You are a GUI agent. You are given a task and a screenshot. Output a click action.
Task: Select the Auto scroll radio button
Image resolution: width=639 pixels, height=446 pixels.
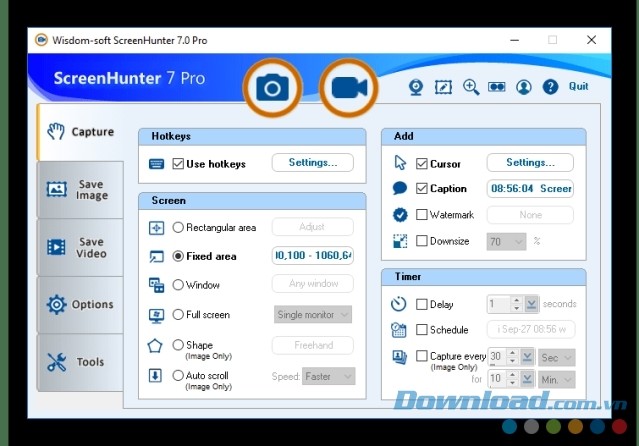178,375
